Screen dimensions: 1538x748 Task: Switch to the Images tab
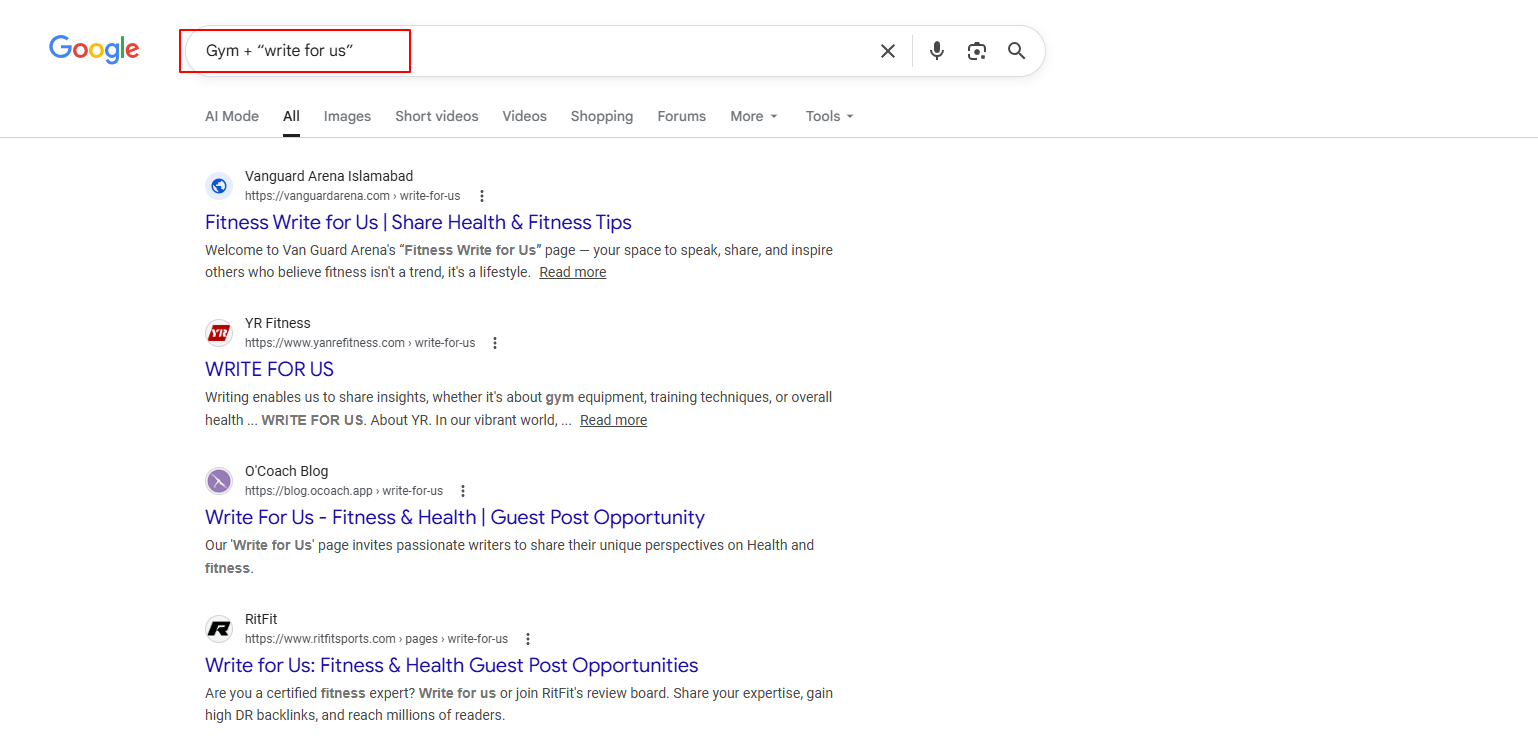[347, 116]
